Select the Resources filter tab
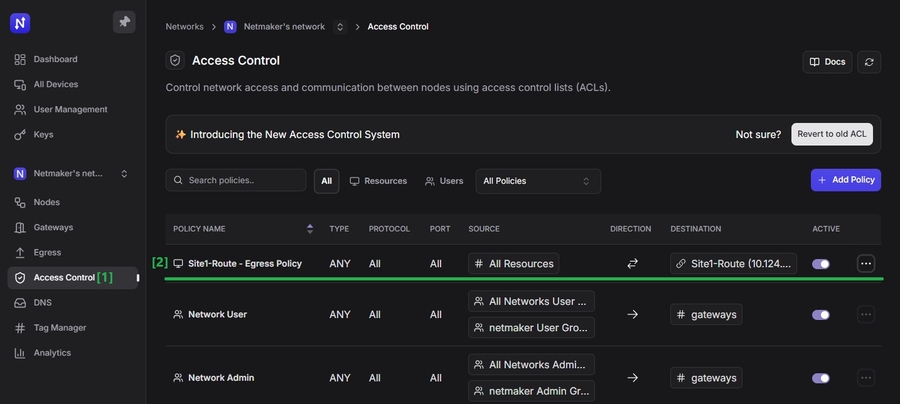This screenshot has width=900, height=404. (378, 181)
